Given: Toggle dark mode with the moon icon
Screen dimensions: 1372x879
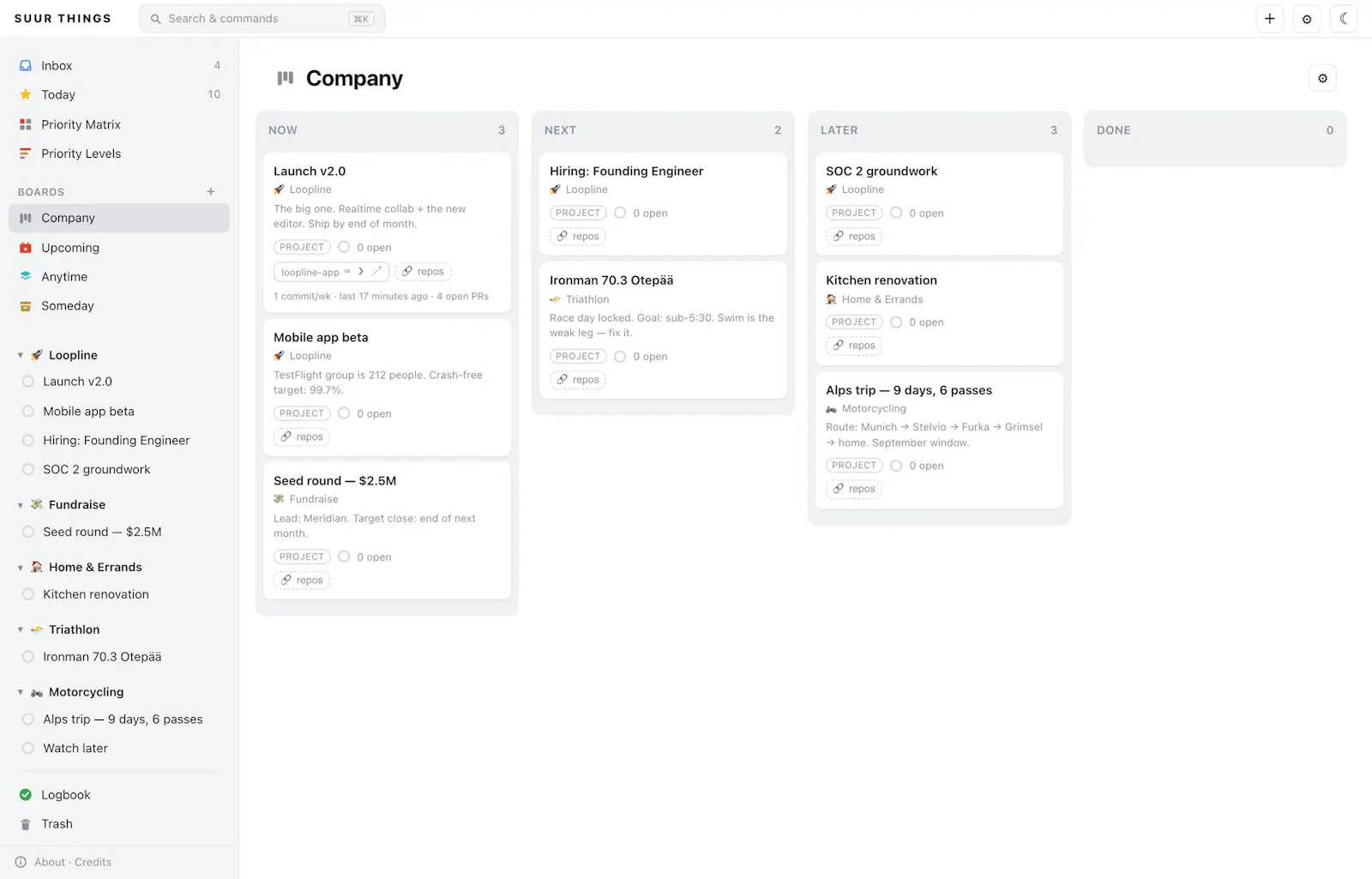Looking at the screenshot, I should click(x=1343, y=19).
